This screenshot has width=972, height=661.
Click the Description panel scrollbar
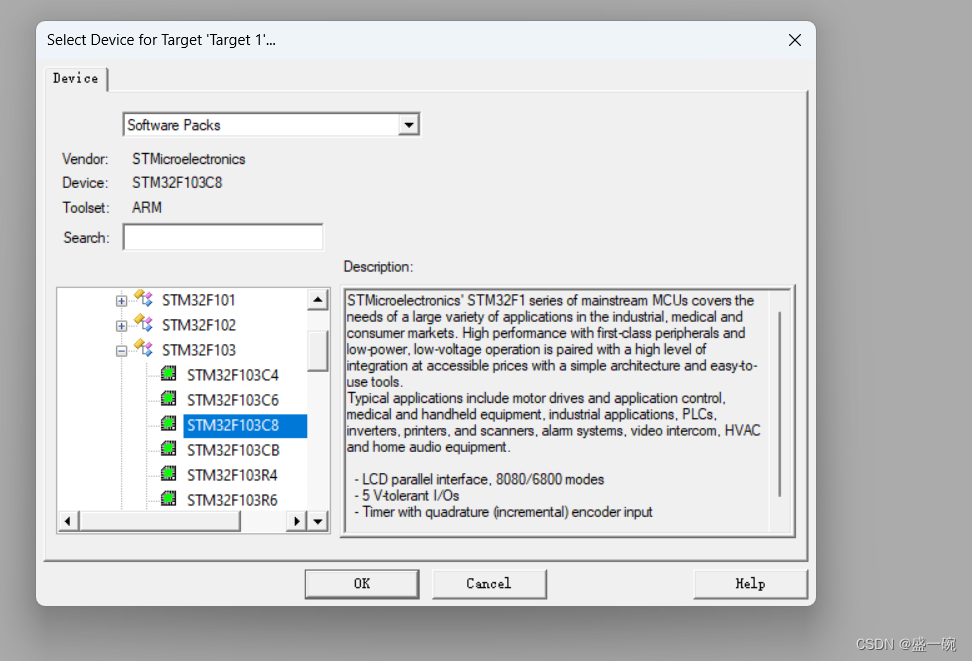point(780,404)
